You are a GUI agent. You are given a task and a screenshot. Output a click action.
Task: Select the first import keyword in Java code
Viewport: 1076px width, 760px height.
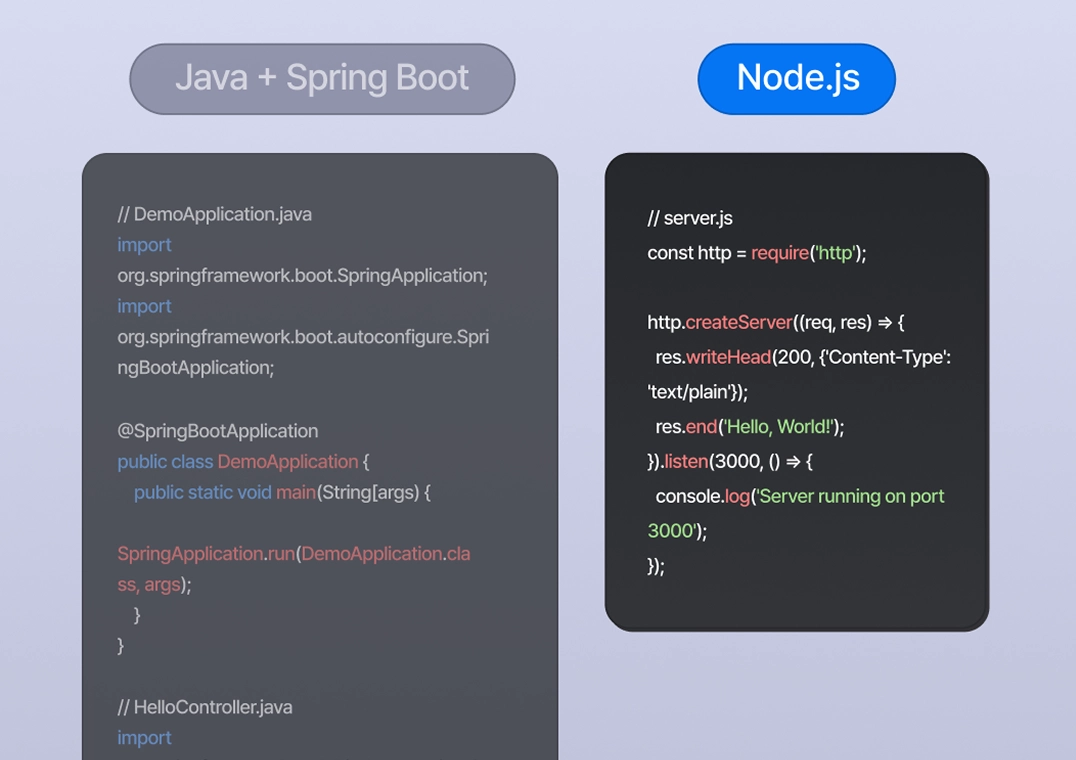pyautogui.click(x=144, y=245)
